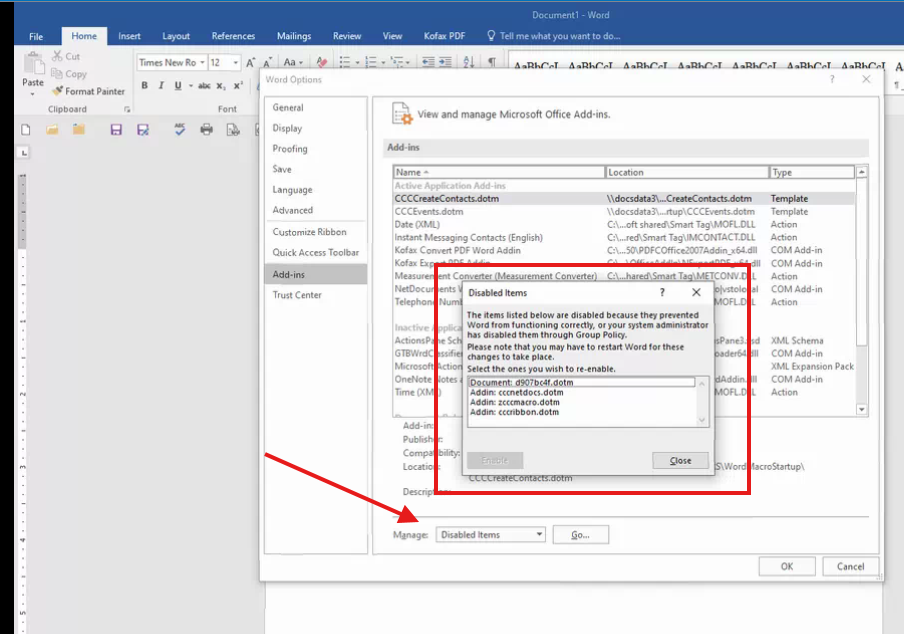Click the Location column header
The height and width of the screenshot is (634, 904).
tap(687, 172)
